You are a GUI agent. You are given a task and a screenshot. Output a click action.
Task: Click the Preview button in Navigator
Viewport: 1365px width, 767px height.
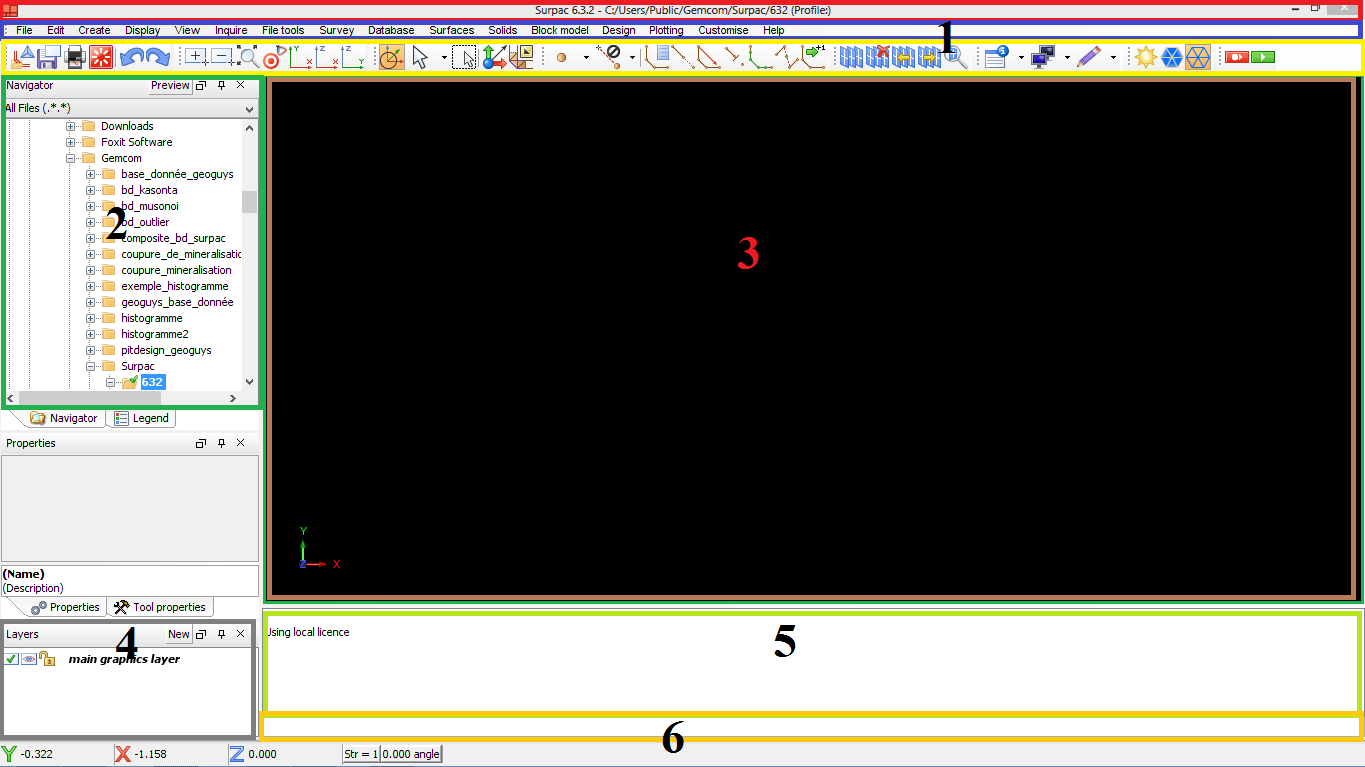click(169, 86)
